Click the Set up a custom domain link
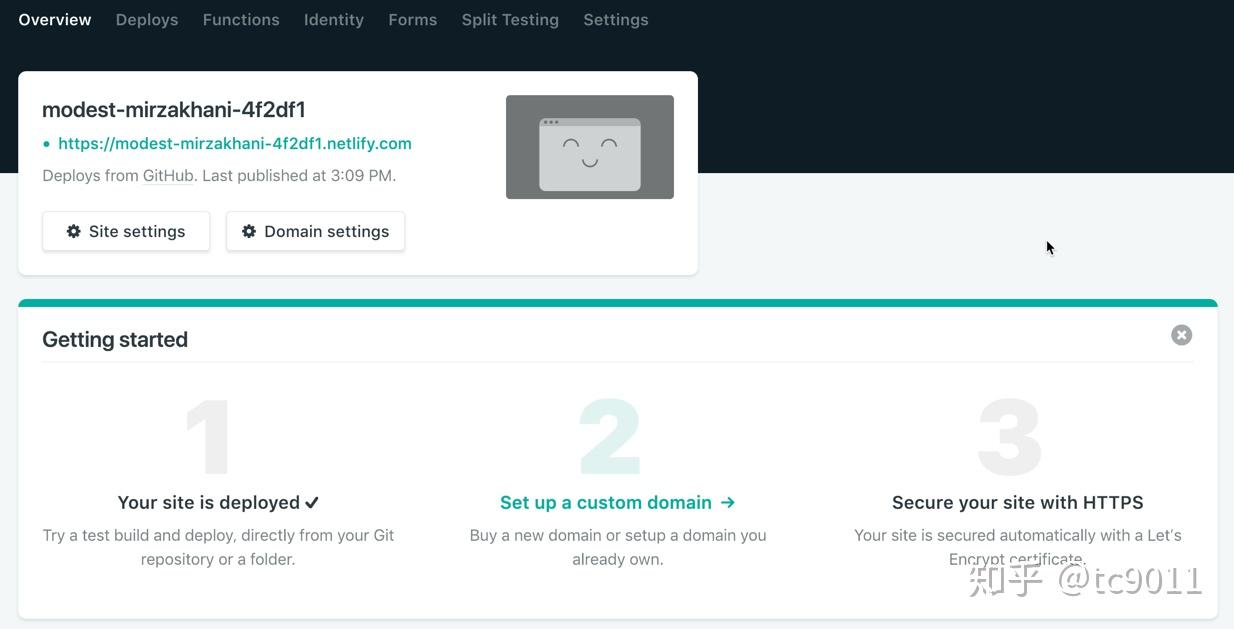This screenshot has height=629, width=1234. 606,502
